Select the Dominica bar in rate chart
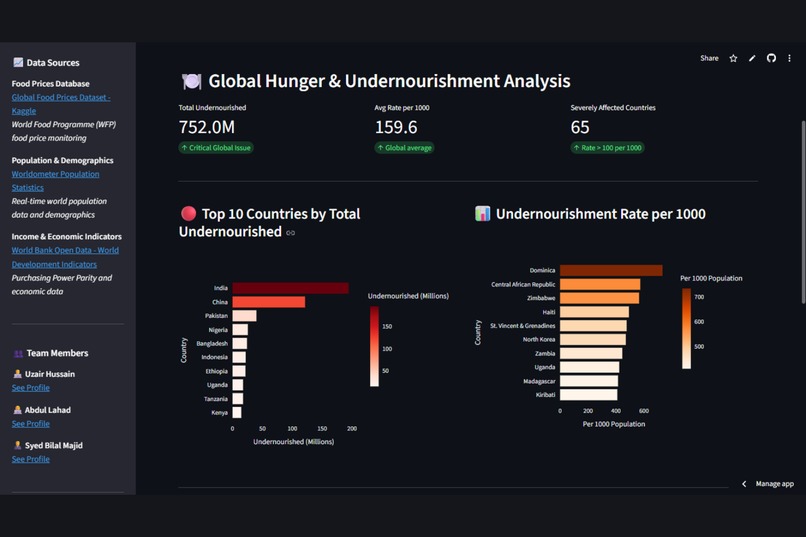This screenshot has height=537, width=806. (x=611, y=270)
